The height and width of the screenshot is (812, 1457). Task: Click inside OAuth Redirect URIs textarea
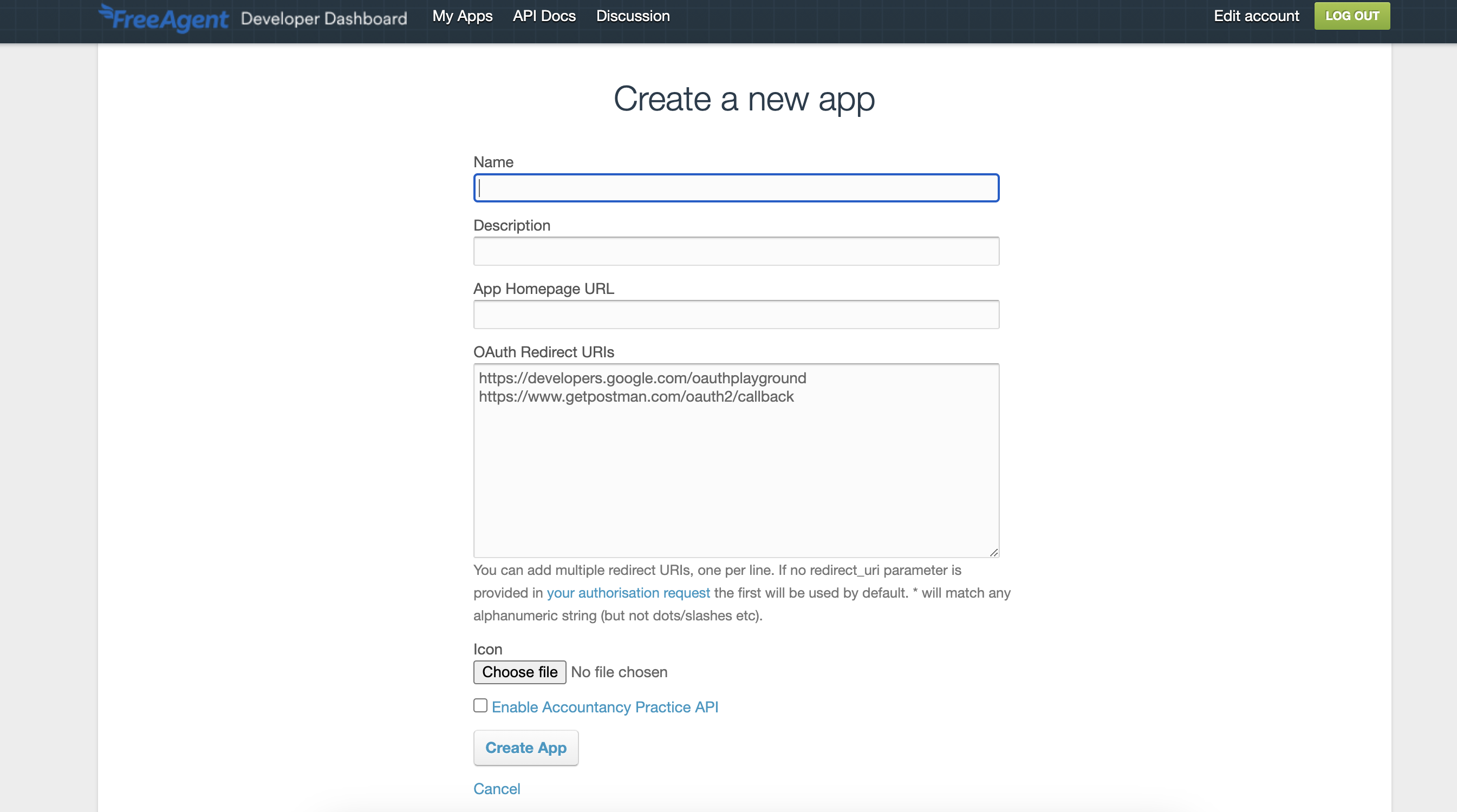coord(736,475)
